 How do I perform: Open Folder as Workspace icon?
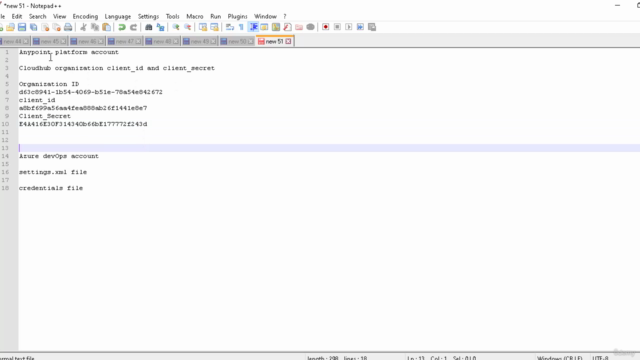coord(299,27)
